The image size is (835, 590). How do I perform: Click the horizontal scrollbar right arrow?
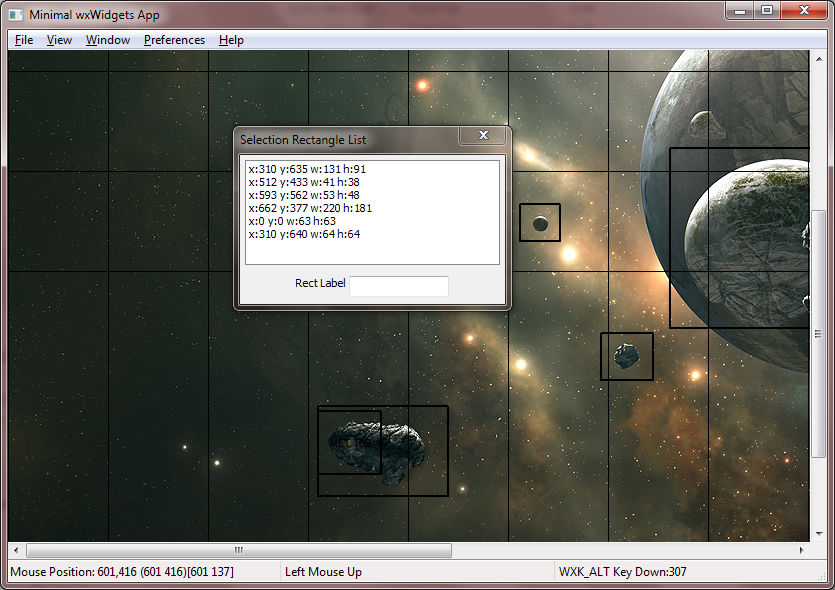coord(801,550)
